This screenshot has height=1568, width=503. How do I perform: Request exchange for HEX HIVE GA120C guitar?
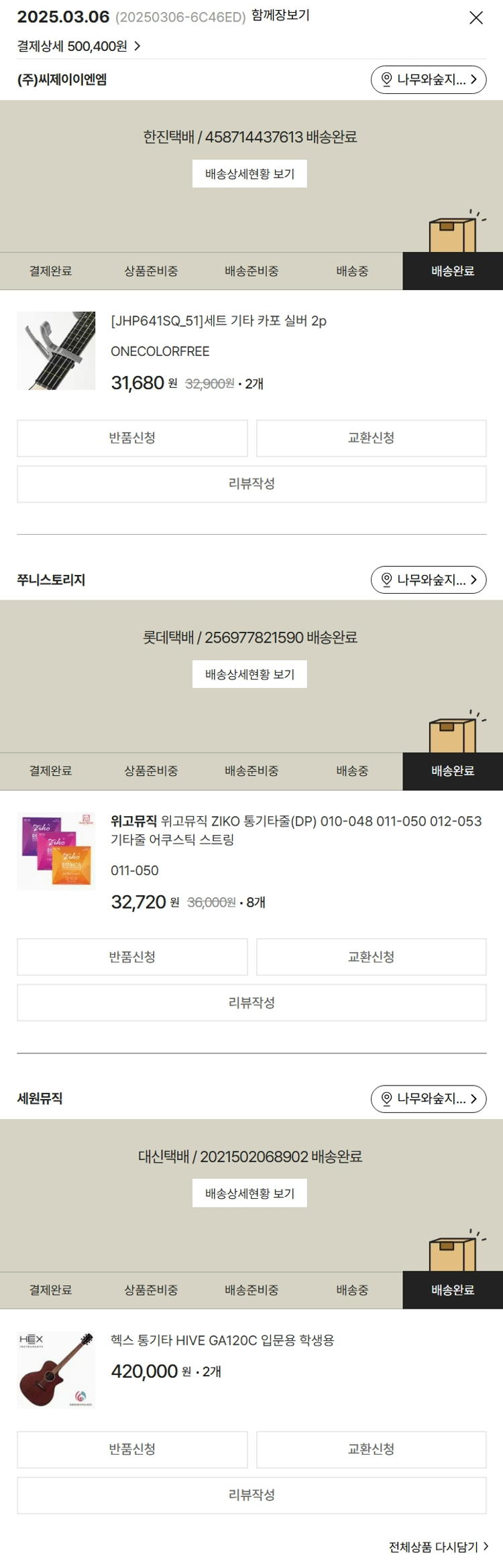[x=371, y=1449]
